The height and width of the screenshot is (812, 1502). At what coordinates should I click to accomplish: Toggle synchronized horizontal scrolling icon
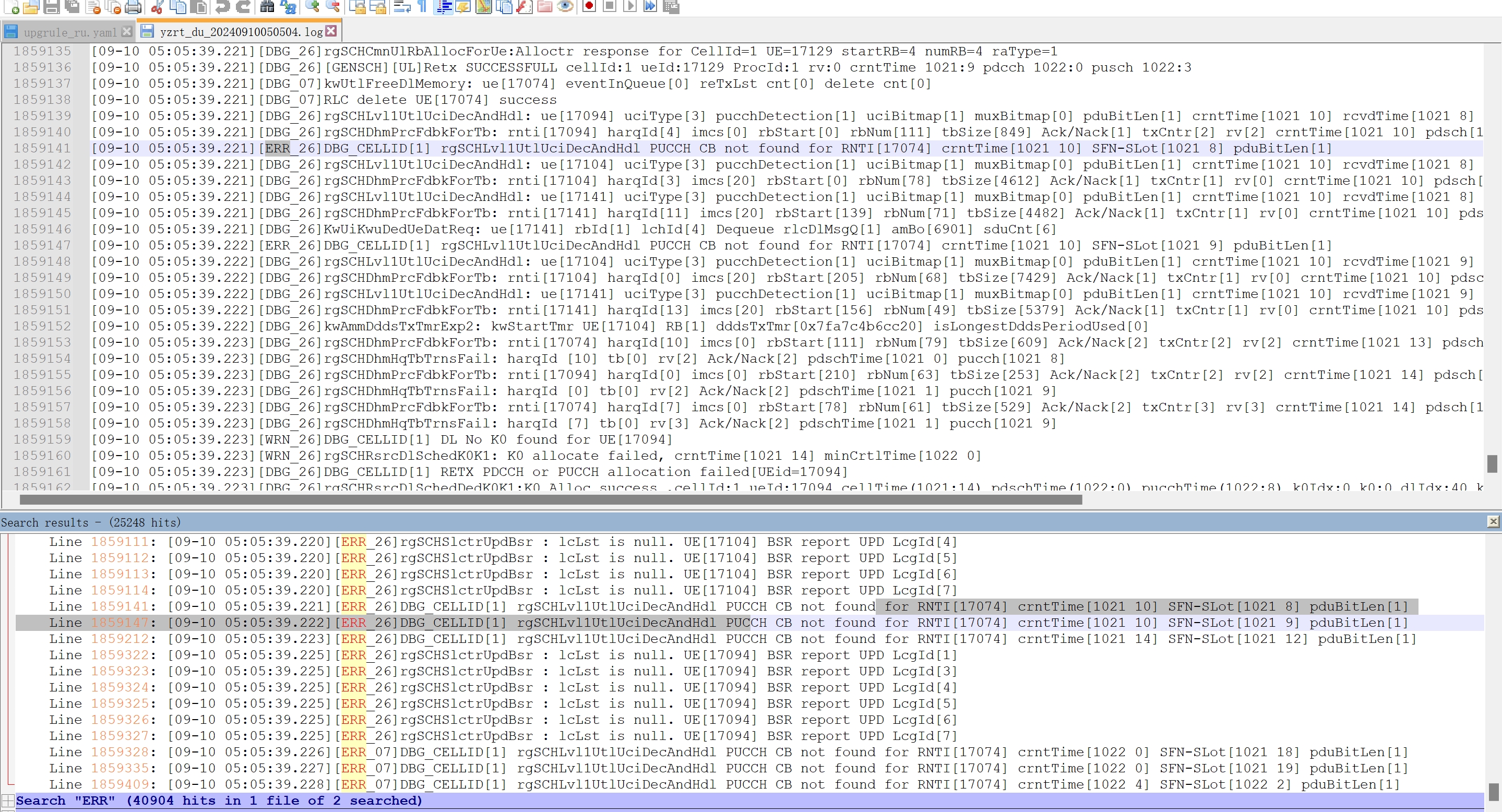(377, 7)
